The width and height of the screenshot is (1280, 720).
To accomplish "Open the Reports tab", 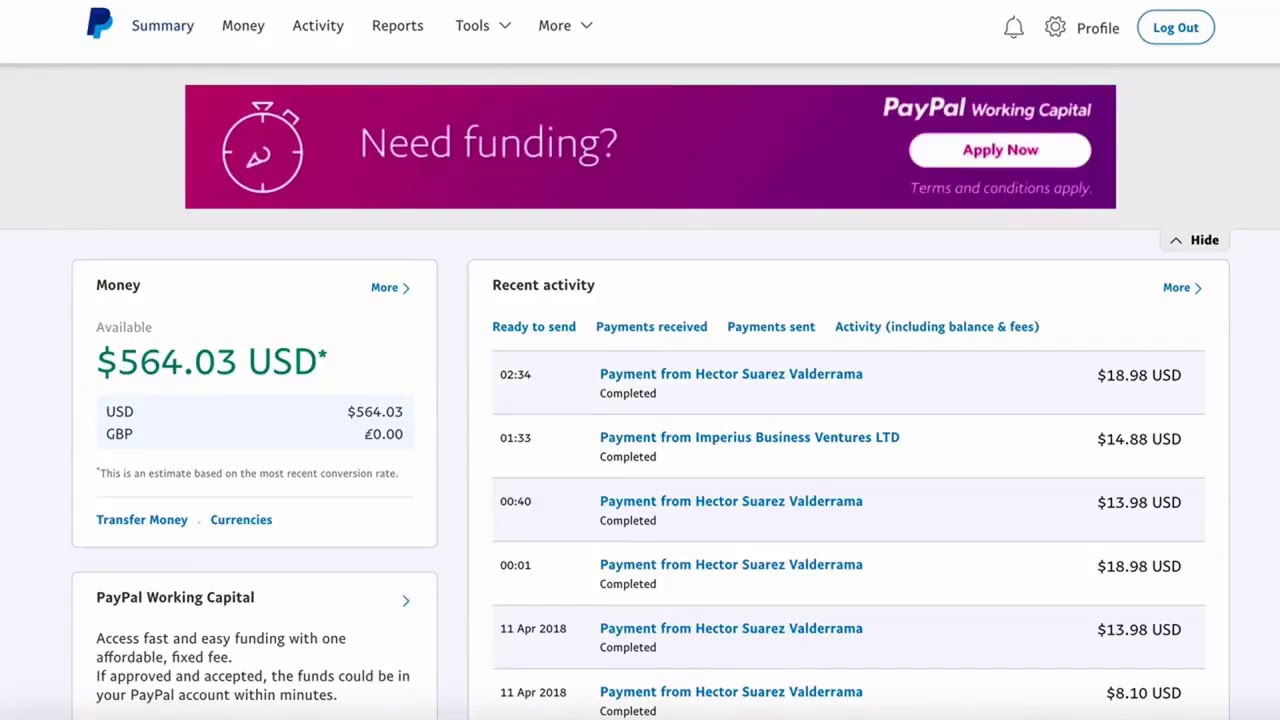I will coord(398,26).
